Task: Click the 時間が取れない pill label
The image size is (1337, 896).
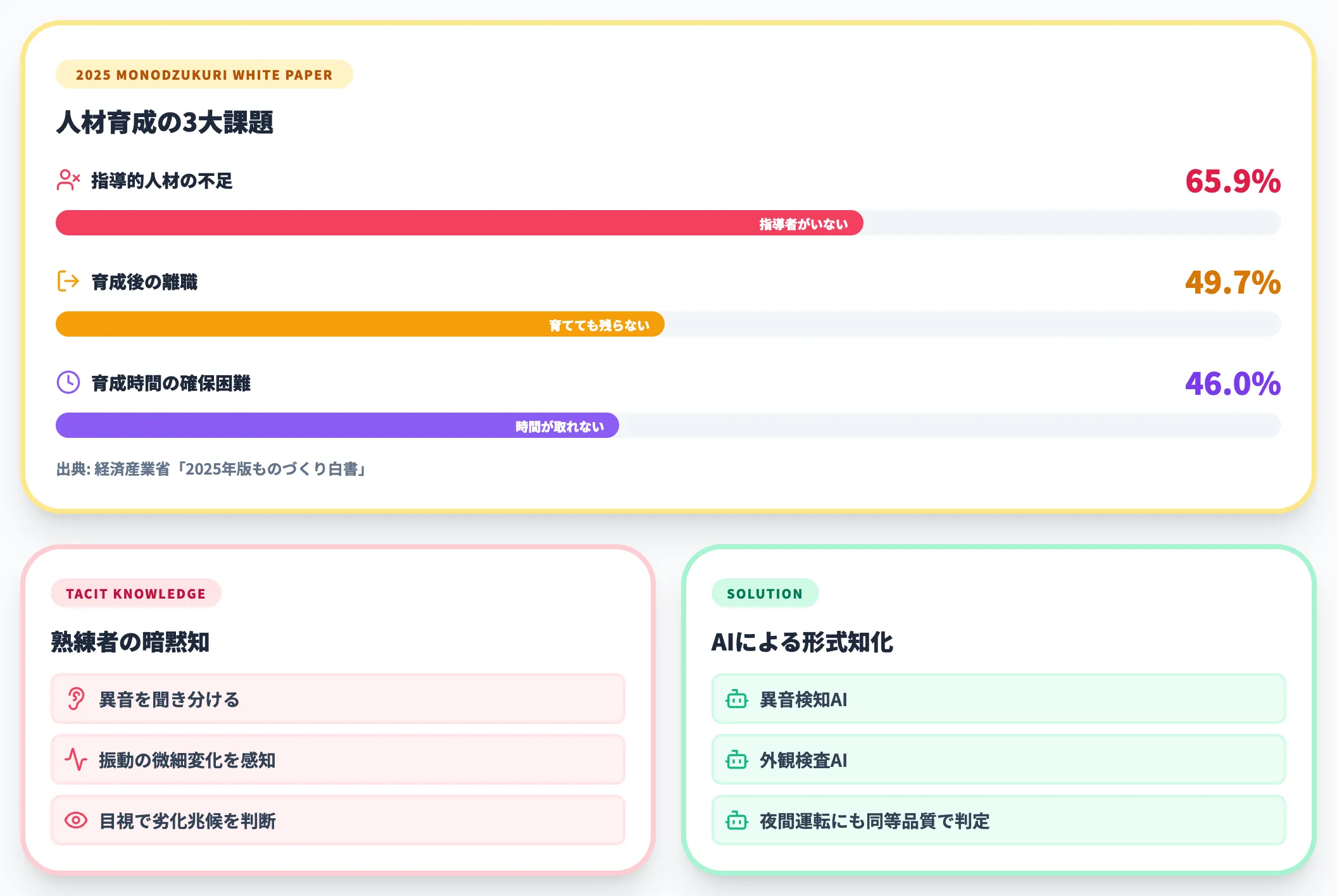Action: click(560, 425)
